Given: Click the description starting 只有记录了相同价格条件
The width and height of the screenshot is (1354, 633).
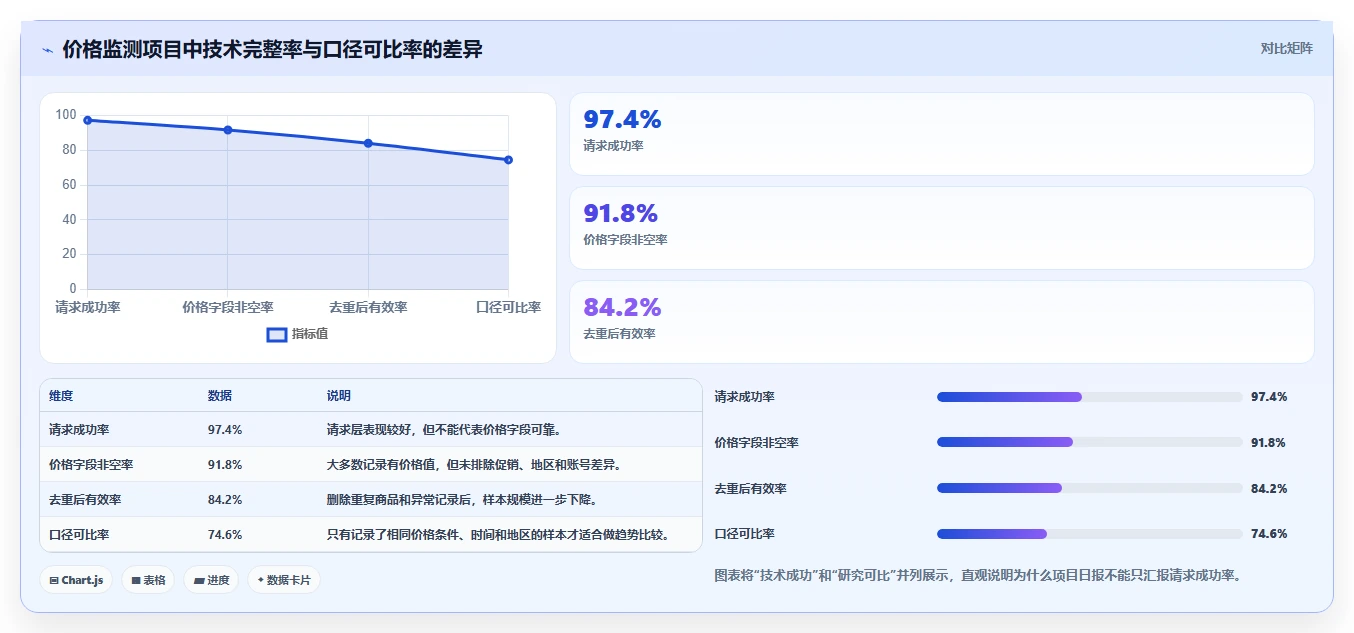Looking at the screenshot, I should (498, 535).
